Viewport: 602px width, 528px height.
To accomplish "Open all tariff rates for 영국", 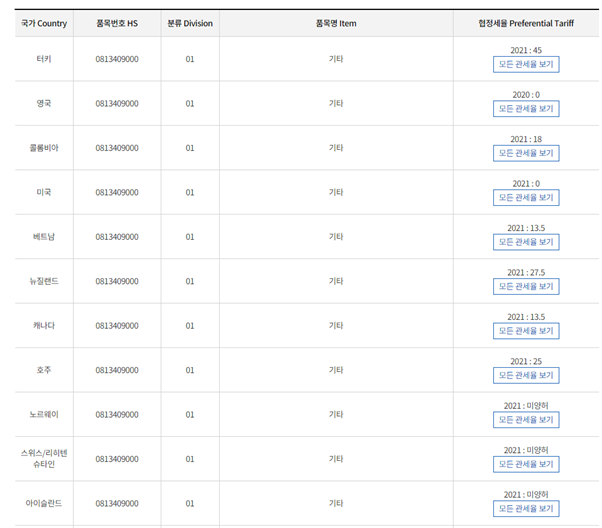I will coord(526,109).
